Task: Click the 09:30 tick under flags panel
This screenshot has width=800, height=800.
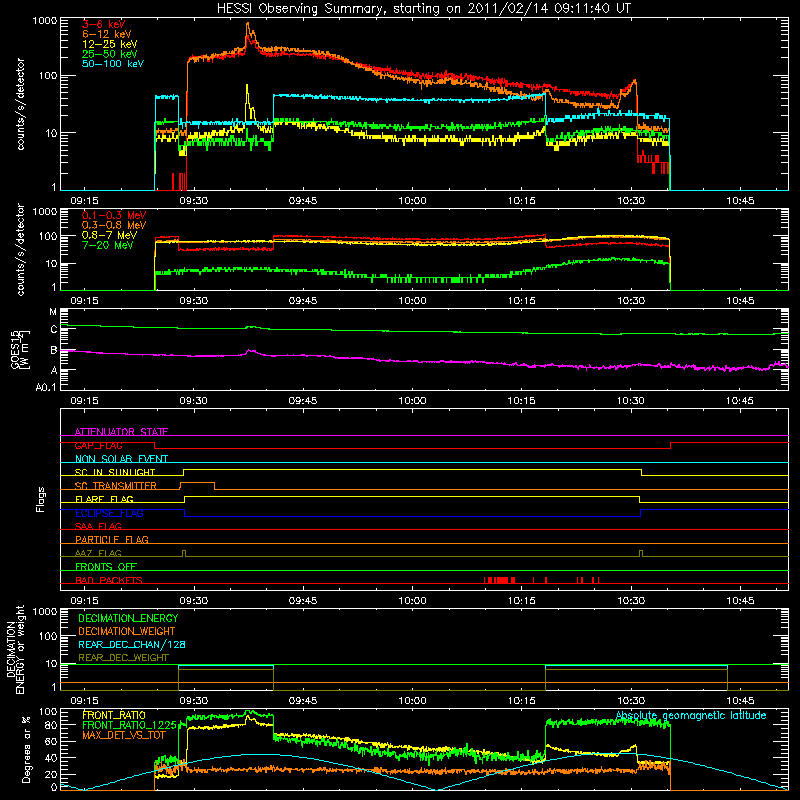Action: (x=193, y=601)
